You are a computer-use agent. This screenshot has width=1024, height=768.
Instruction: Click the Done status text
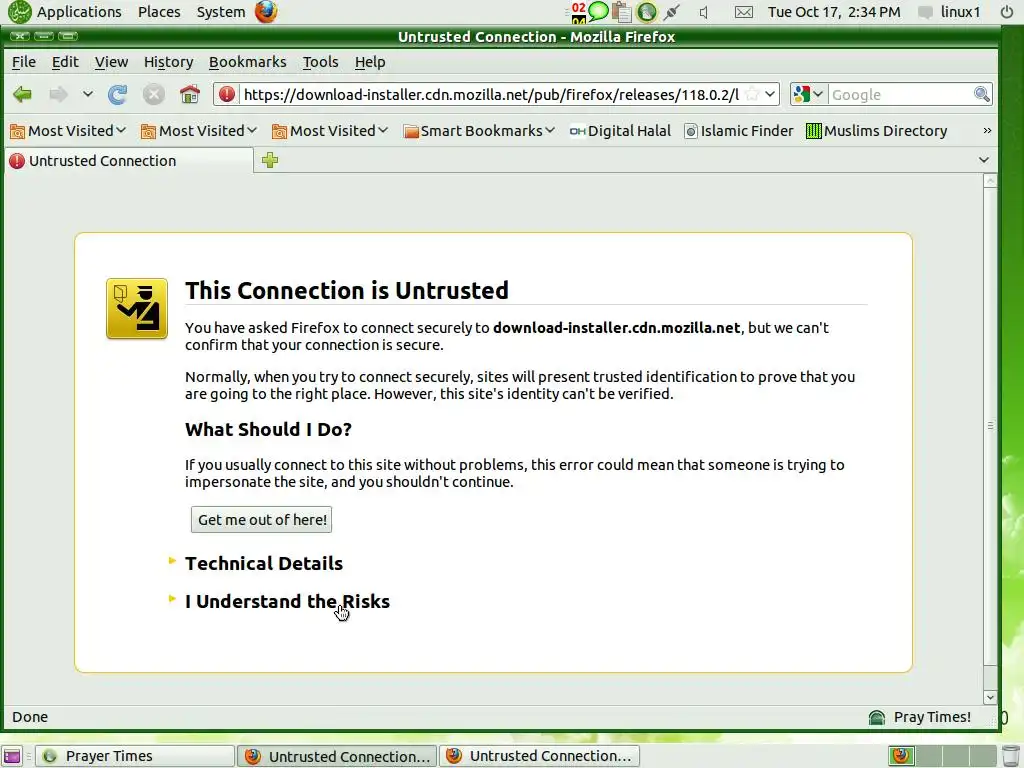point(30,717)
